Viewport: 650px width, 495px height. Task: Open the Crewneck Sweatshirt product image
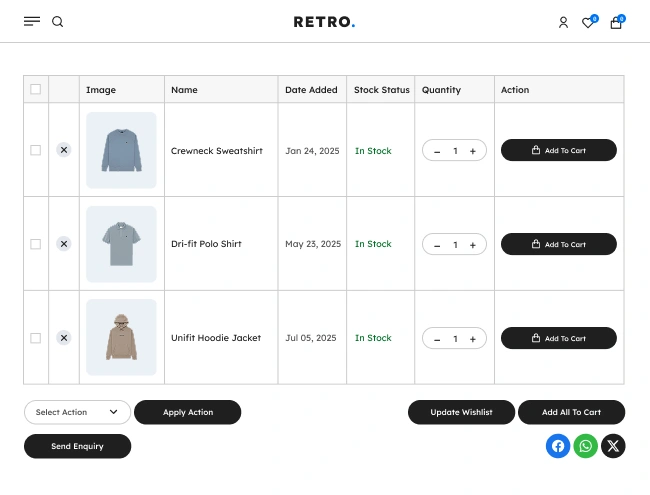(121, 150)
